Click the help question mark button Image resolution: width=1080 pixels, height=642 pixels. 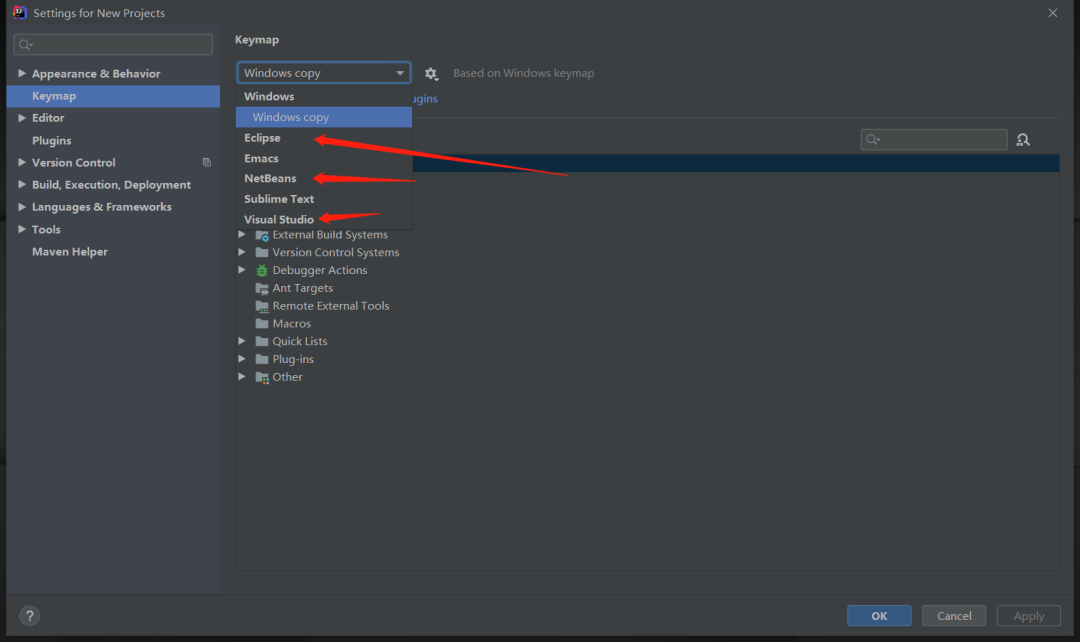(30, 616)
